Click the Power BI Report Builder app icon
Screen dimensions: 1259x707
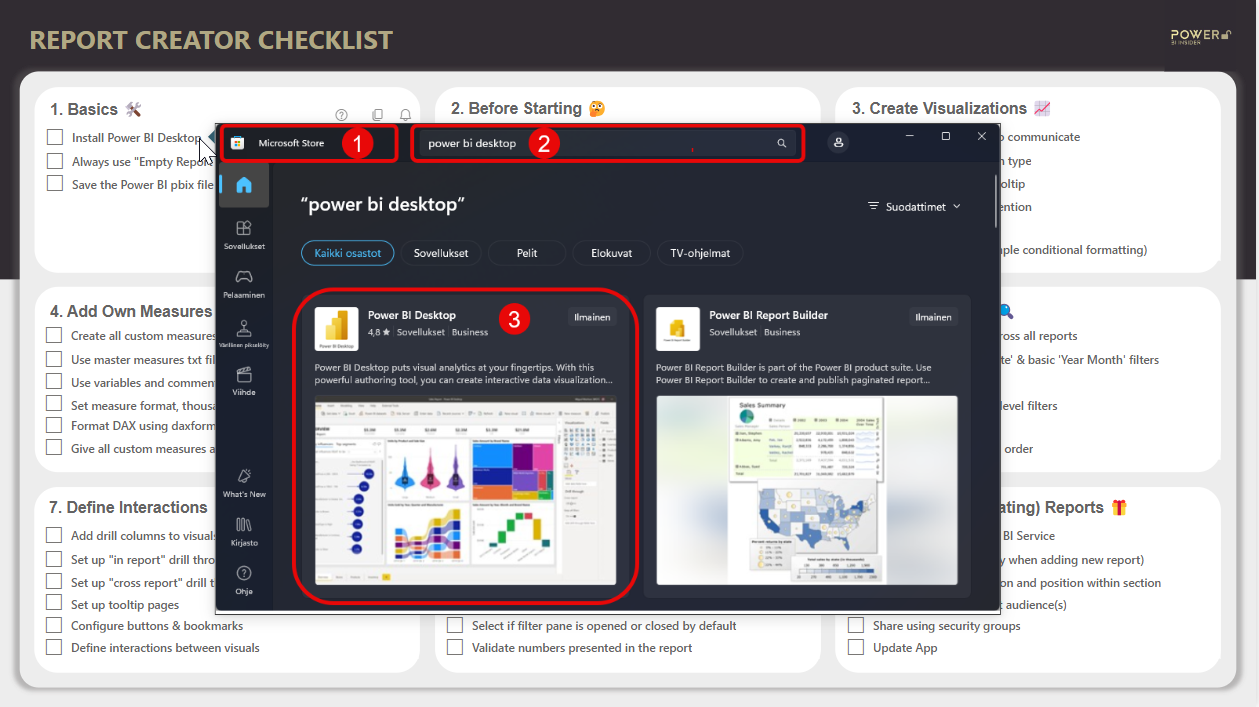point(678,329)
